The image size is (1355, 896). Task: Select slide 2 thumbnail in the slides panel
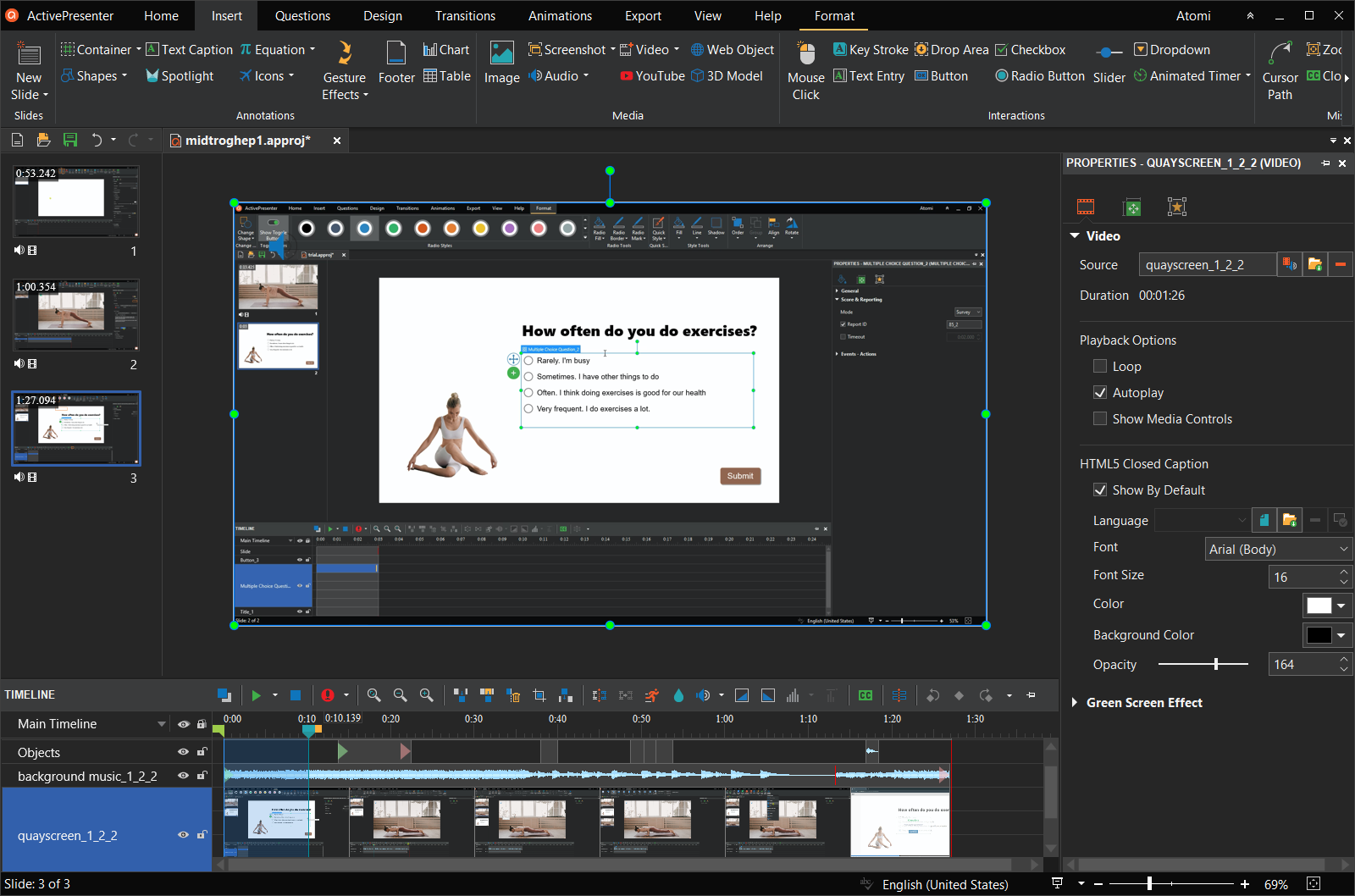(75, 314)
